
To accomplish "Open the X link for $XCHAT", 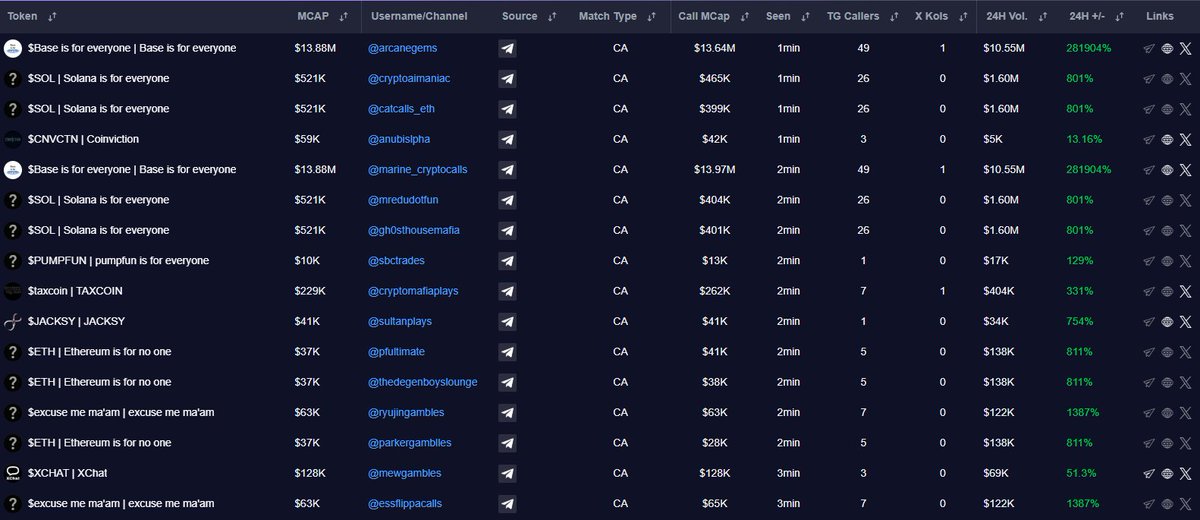I will [1186, 473].
